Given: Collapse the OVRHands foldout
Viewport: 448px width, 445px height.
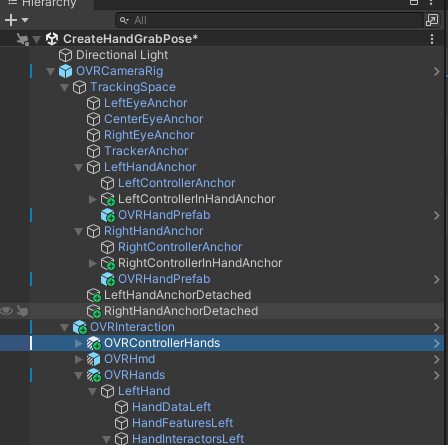Looking at the screenshot, I should [79, 376].
